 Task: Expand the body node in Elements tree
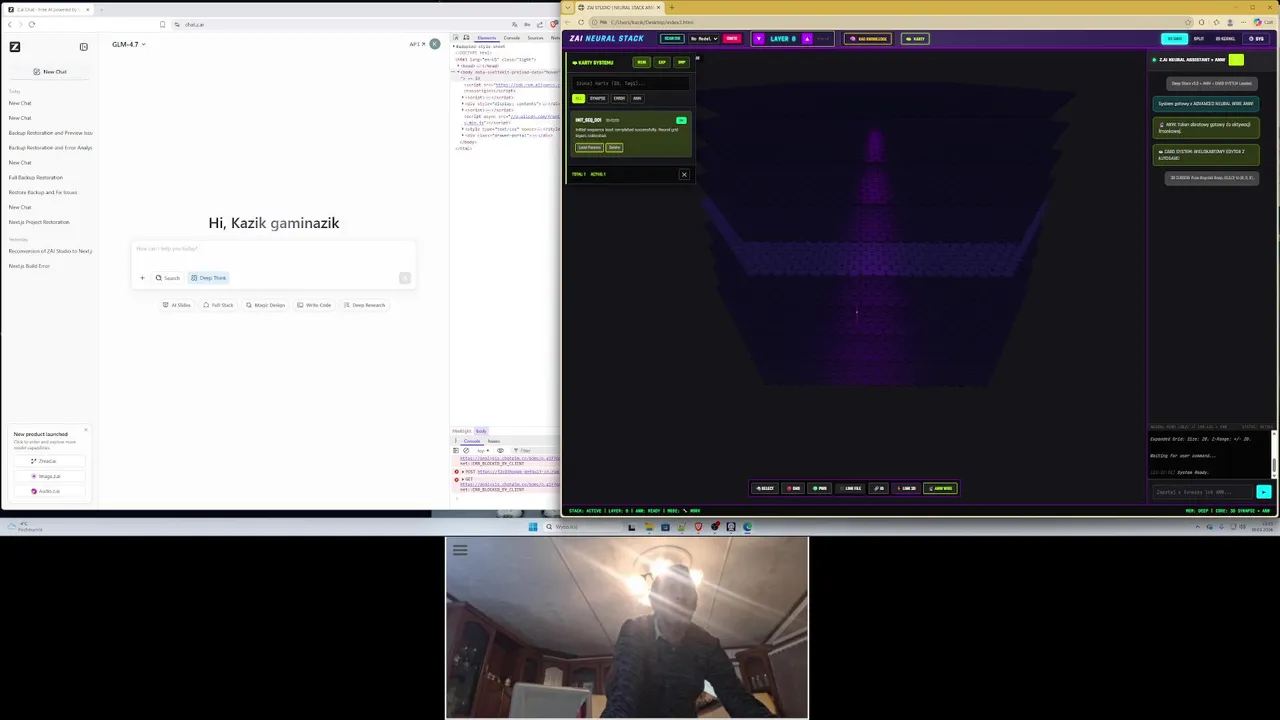tap(458, 72)
